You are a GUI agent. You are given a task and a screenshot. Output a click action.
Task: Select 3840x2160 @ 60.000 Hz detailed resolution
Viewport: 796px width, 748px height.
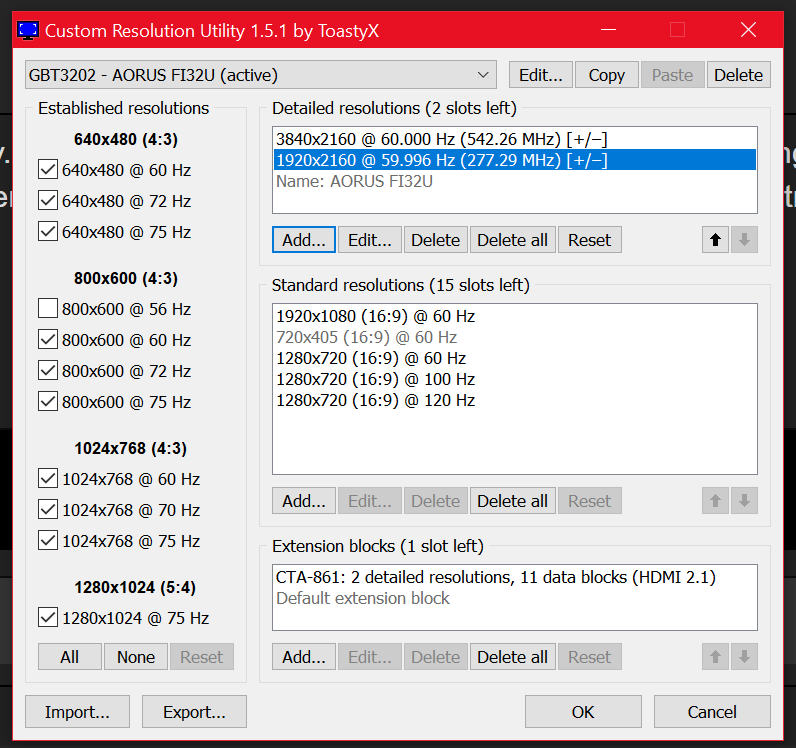tap(440, 139)
